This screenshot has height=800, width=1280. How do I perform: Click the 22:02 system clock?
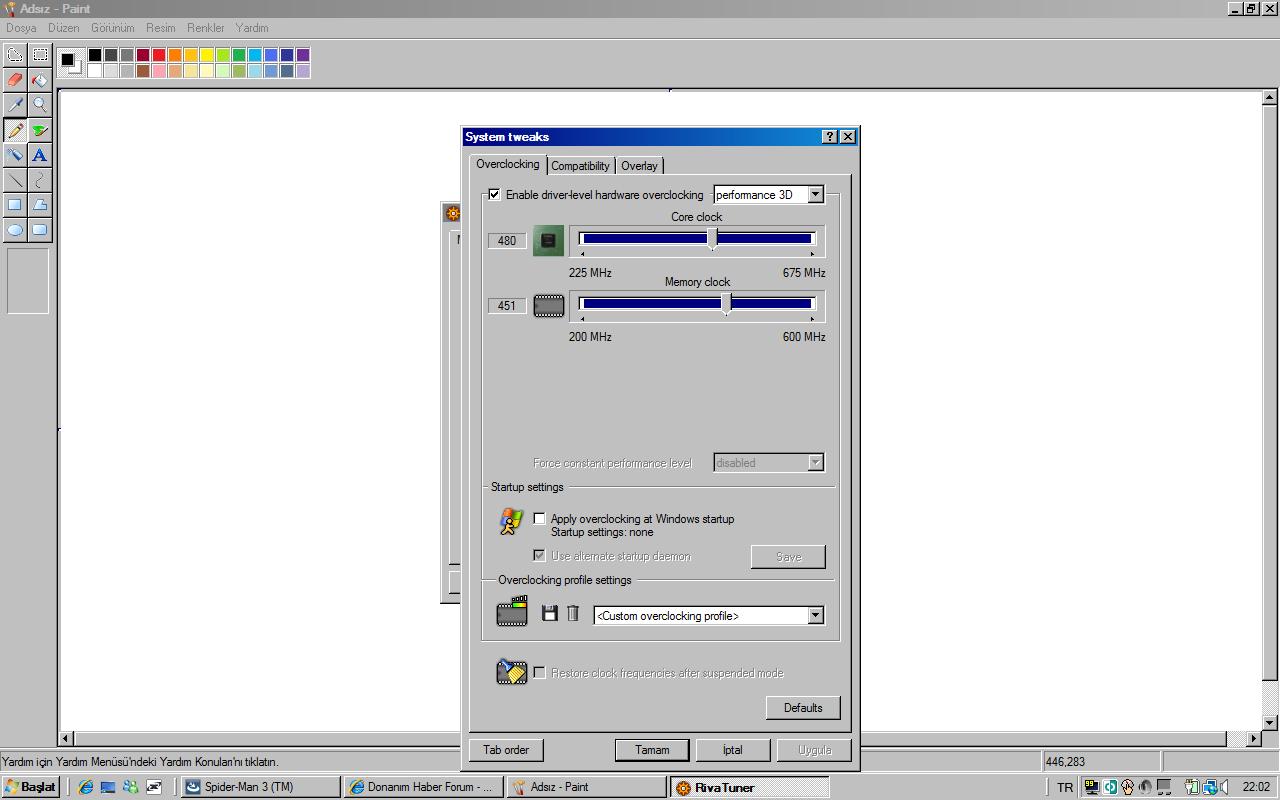click(x=1256, y=787)
